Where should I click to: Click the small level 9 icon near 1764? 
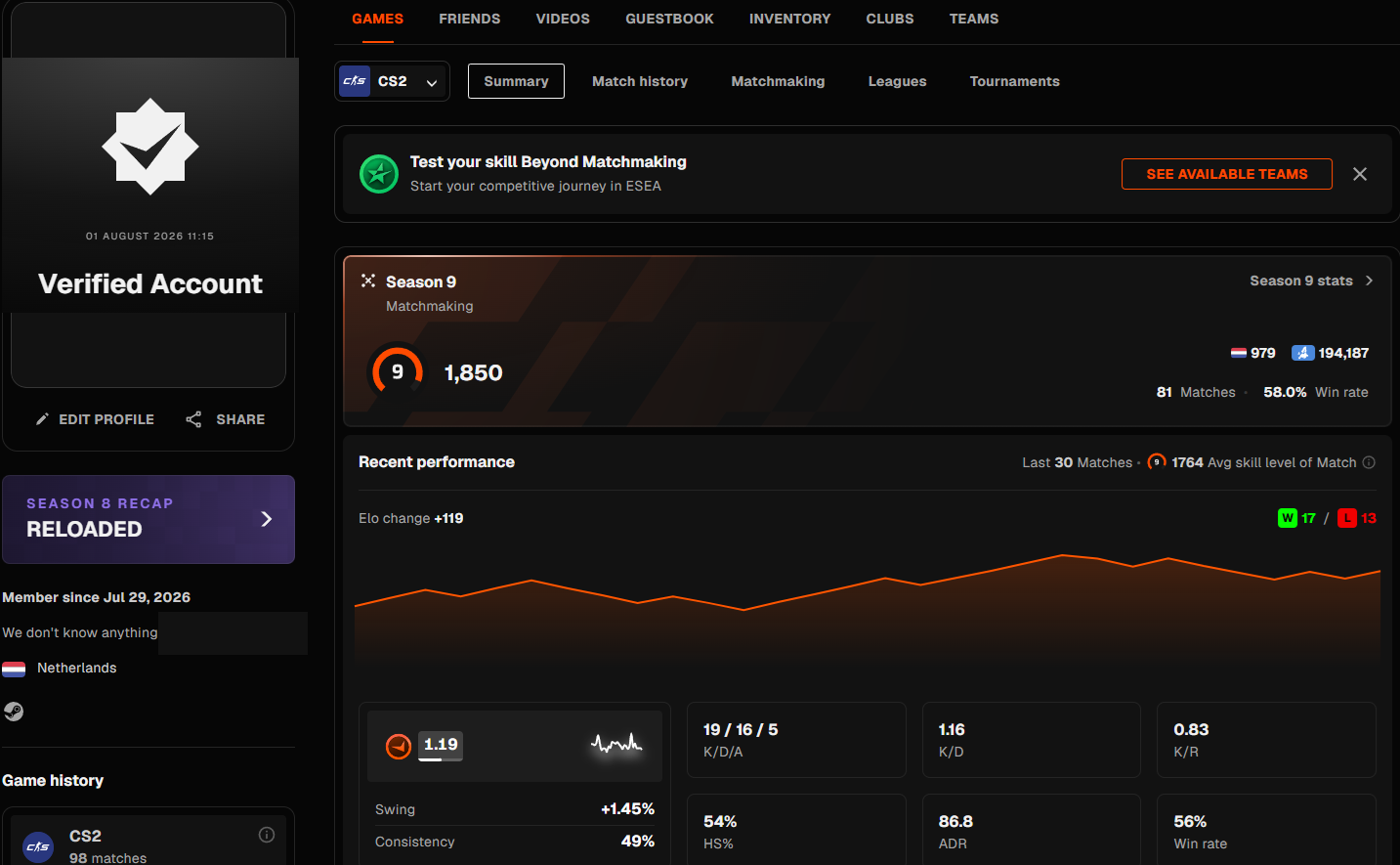pos(1157,462)
